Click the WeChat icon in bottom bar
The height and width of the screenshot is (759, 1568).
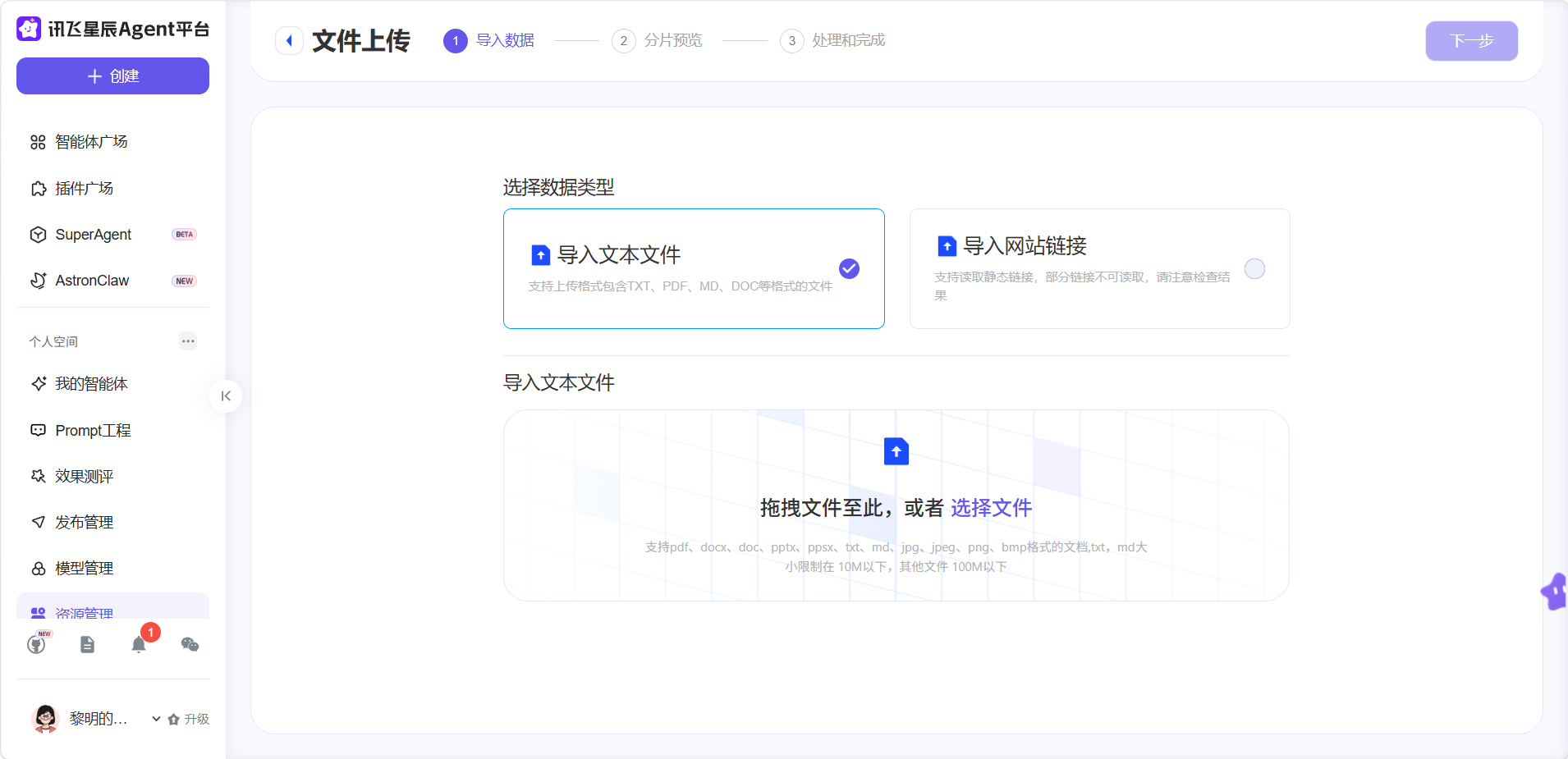(190, 645)
